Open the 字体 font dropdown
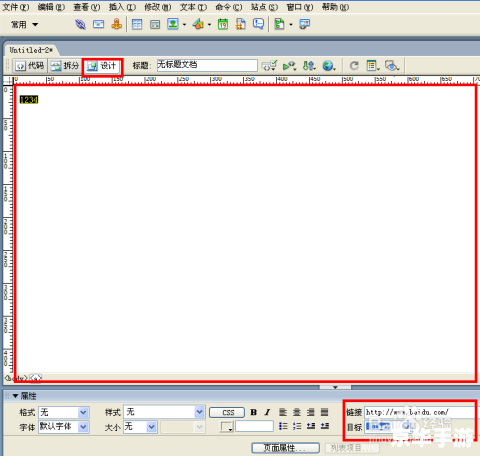Image resolution: width=480 pixels, height=456 pixels. coord(64,427)
